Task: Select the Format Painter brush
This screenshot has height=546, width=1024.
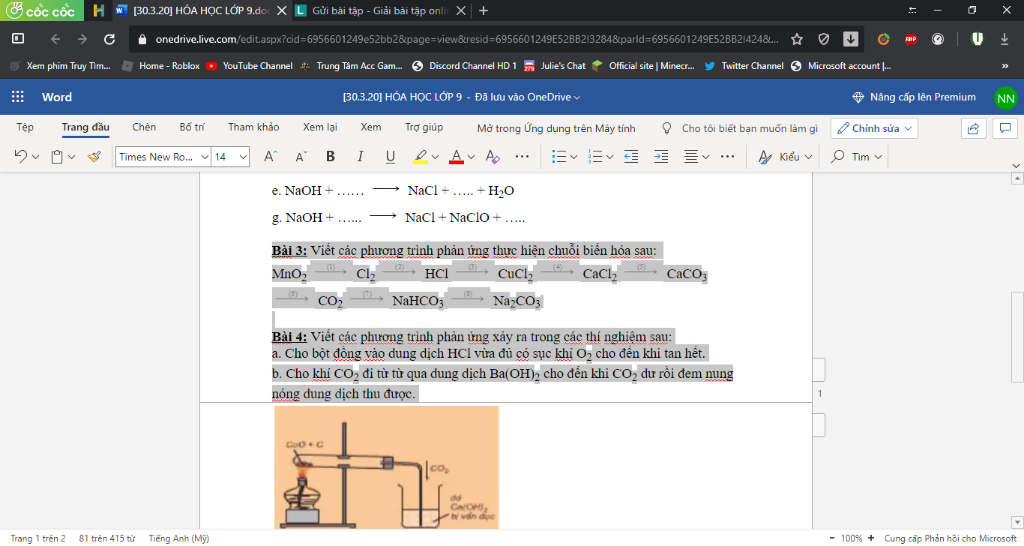Action: pyautogui.click(x=94, y=157)
